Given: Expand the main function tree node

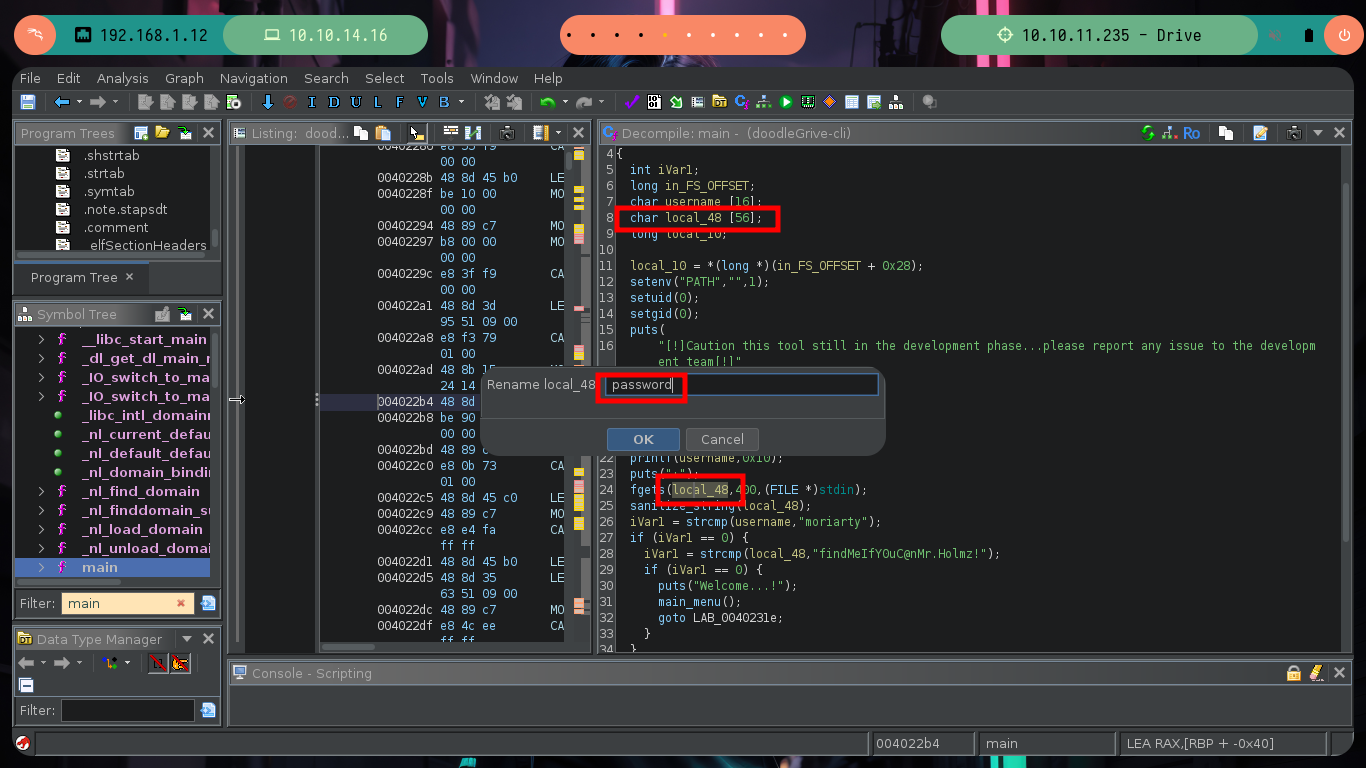Looking at the screenshot, I should [41, 567].
